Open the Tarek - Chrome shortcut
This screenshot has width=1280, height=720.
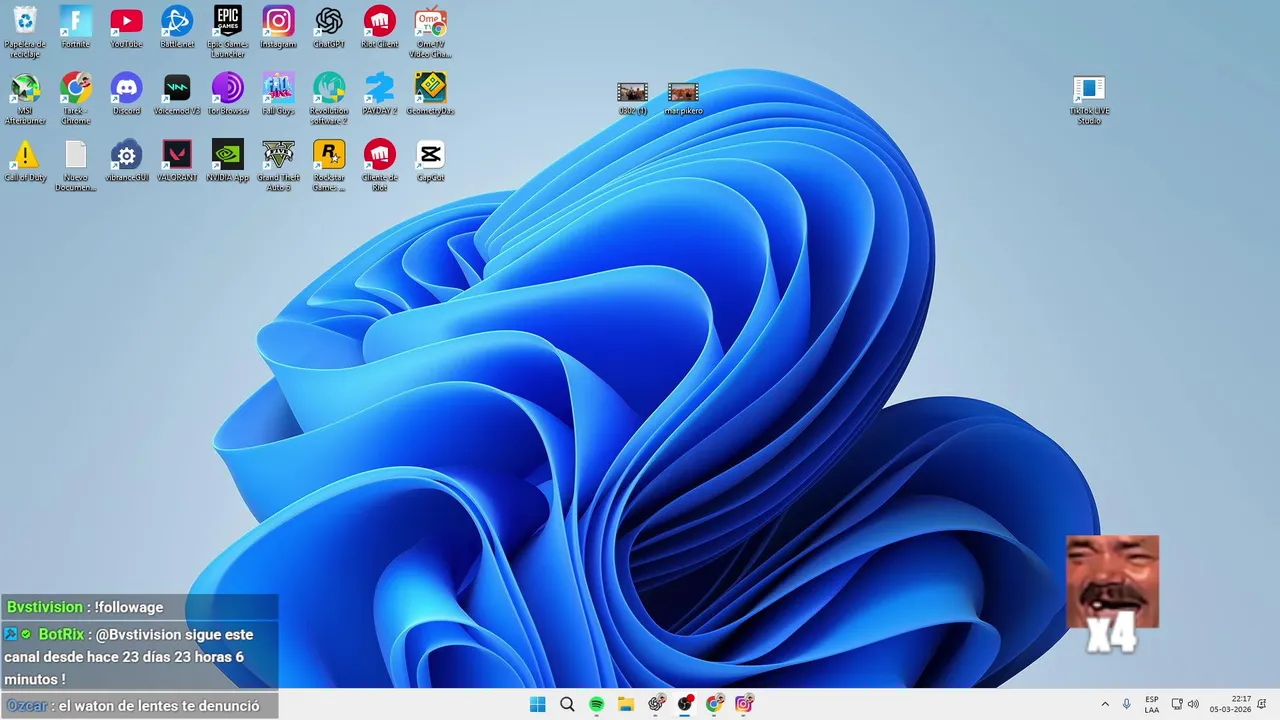tap(76, 97)
